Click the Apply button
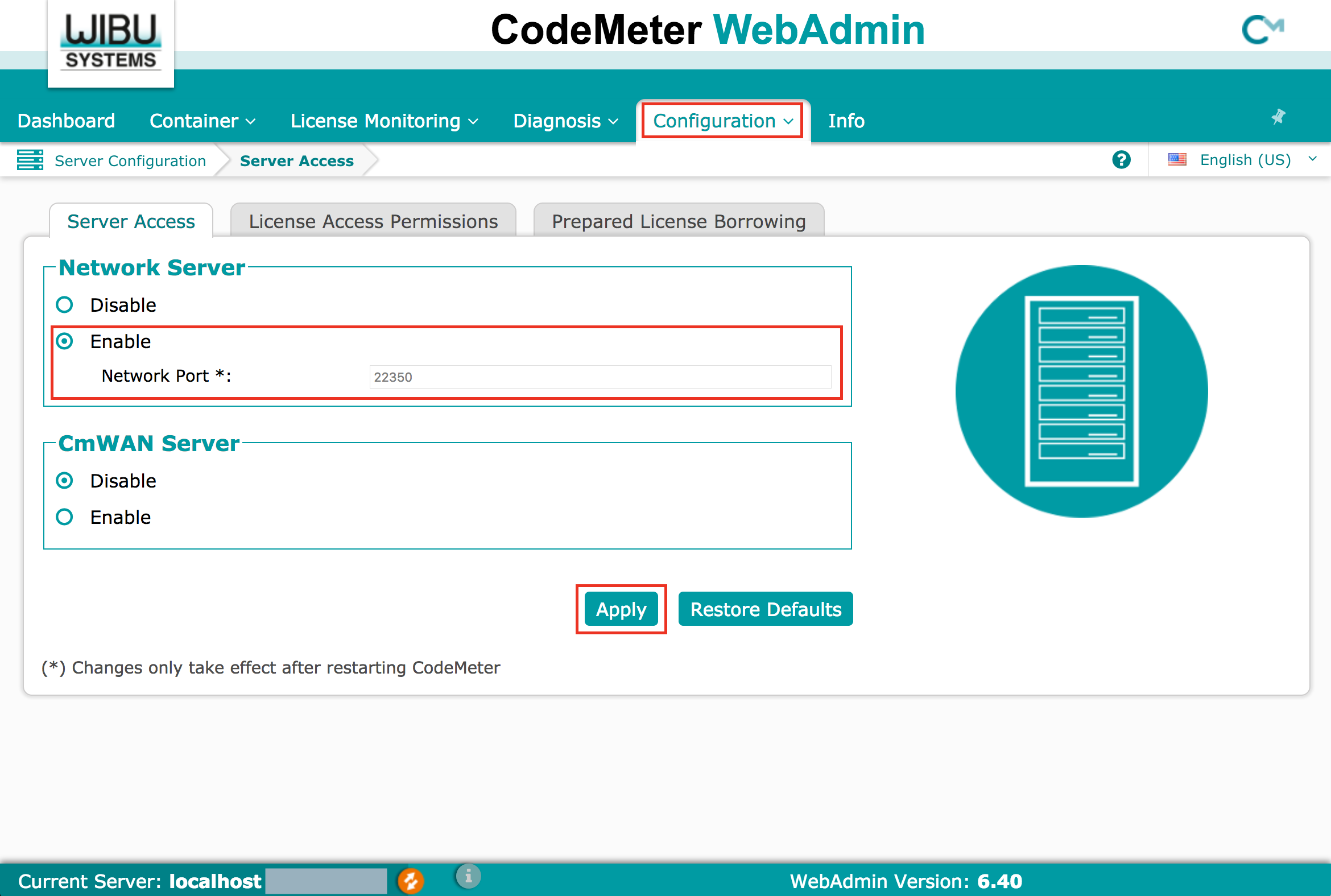This screenshot has width=1331, height=896. [621, 609]
